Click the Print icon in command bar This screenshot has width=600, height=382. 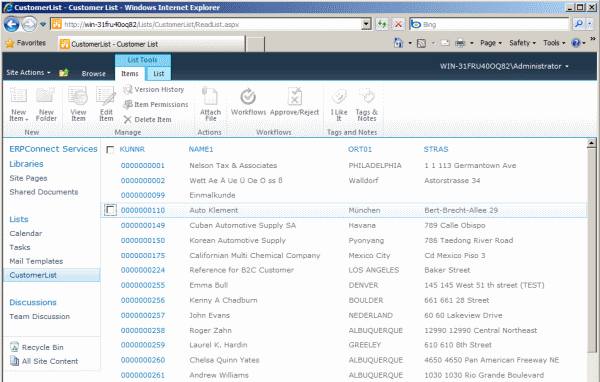460,43
